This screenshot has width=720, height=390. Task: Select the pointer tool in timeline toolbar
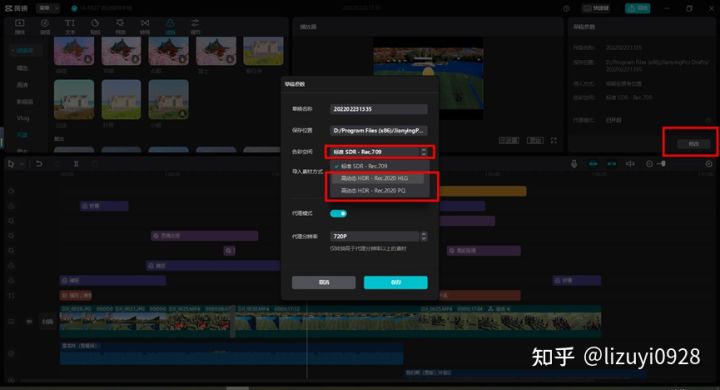coord(11,164)
